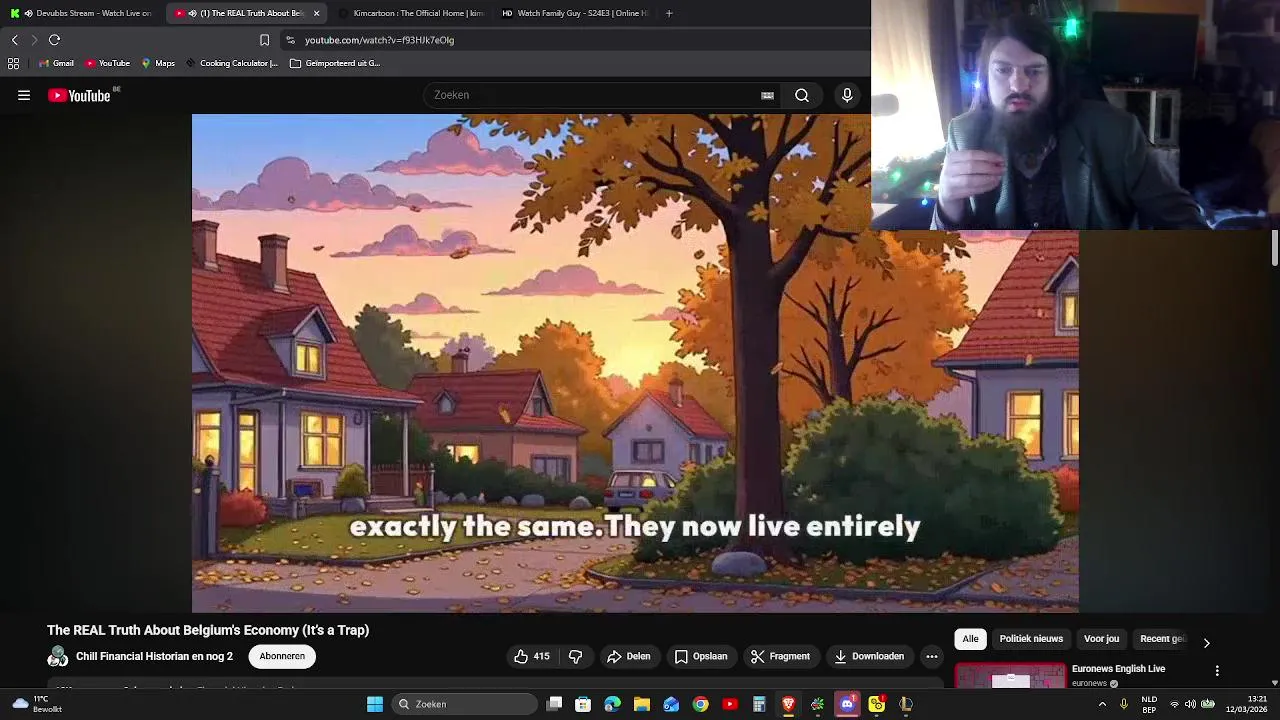Open the browser apps grid icon
This screenshot has width=1280, height=720.
[13, 63]
